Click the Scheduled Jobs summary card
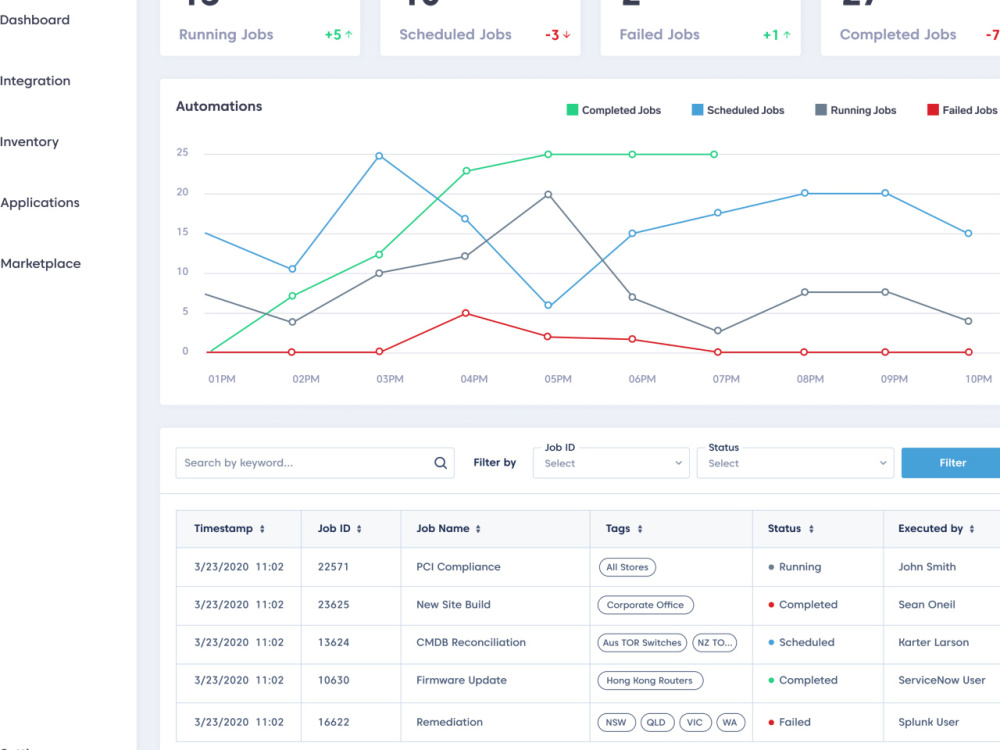1000x750 pixels. click(x=480, y=28)
